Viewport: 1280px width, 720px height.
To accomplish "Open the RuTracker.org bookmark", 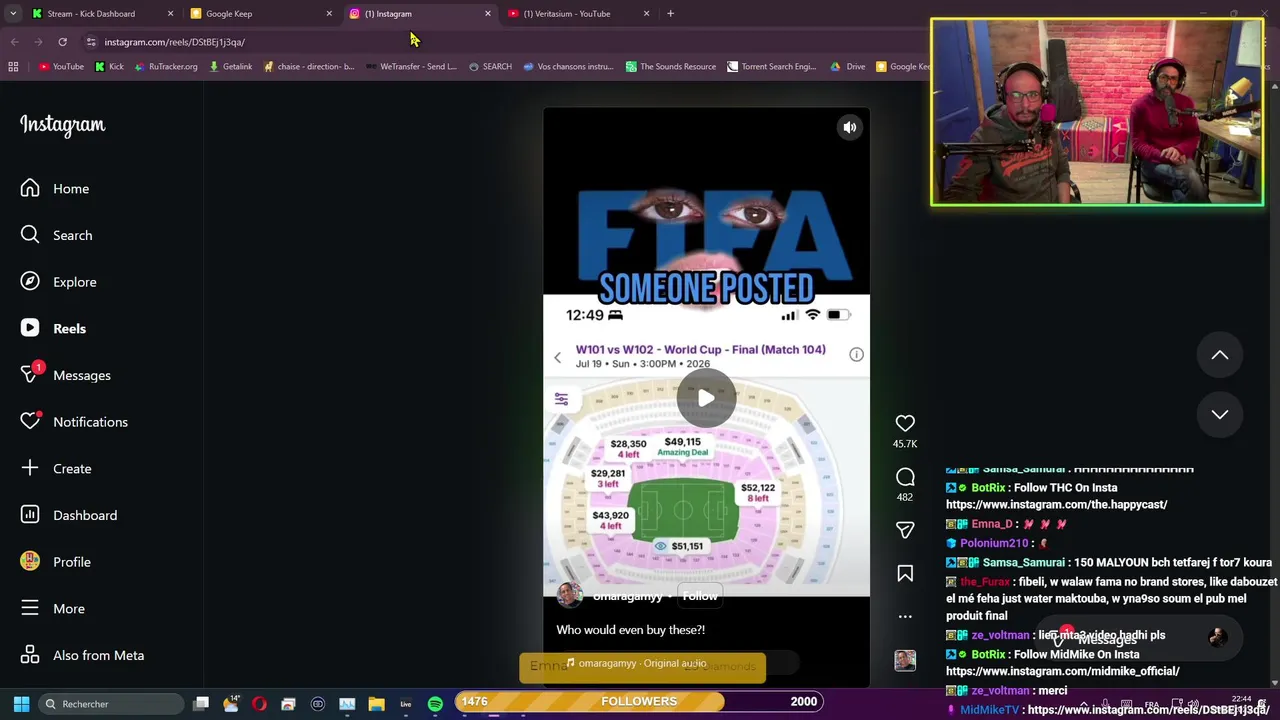I will pos(166,67).
